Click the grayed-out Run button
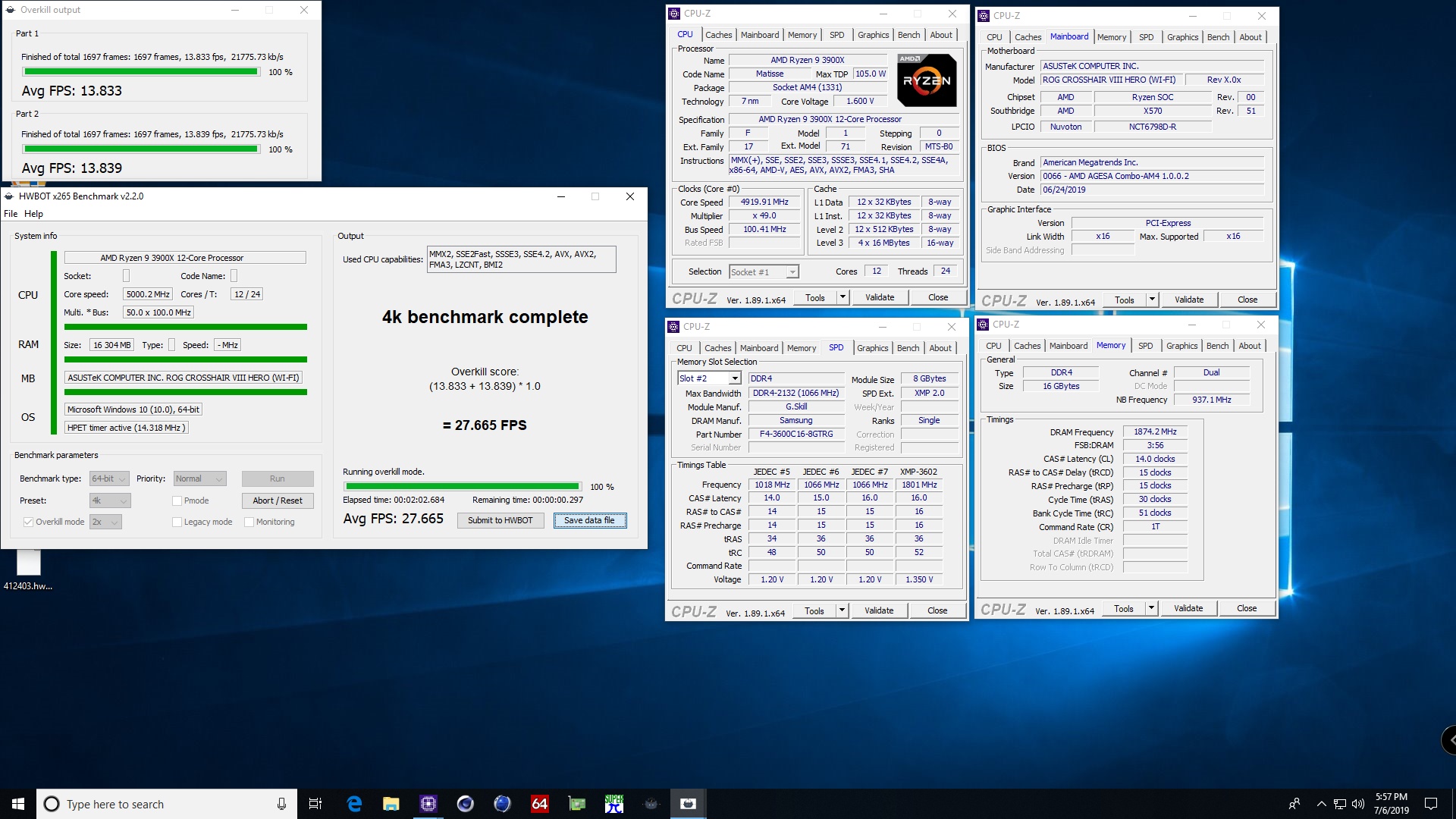 tap(278, 479)
